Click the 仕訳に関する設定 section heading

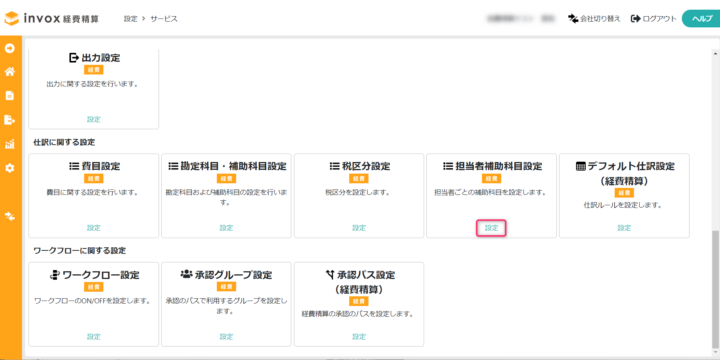click(x=64, y=142)
